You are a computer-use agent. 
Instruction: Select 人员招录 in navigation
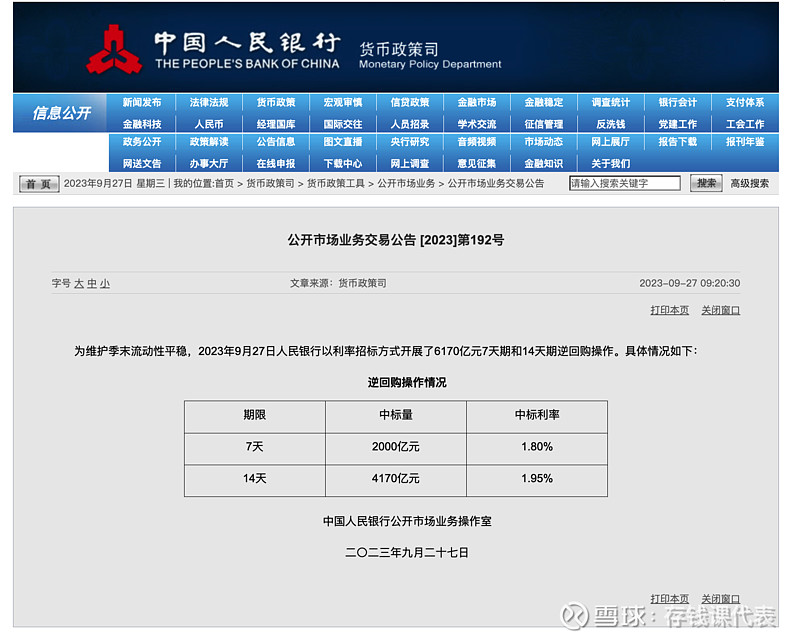[x=410, y=124]
